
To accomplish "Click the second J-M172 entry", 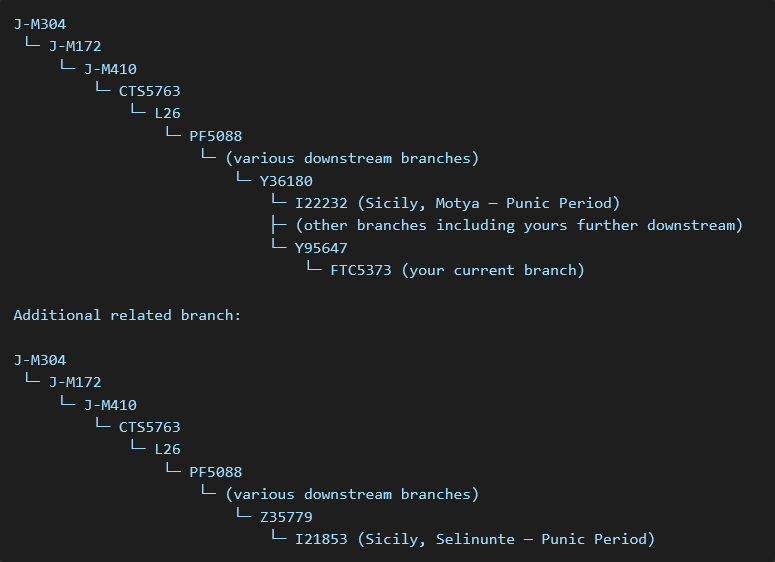I will (75, 382).
